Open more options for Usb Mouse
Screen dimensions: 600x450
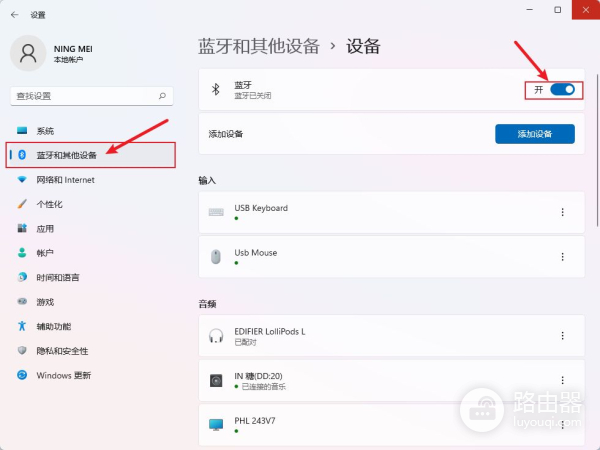[x=562, y=256]
